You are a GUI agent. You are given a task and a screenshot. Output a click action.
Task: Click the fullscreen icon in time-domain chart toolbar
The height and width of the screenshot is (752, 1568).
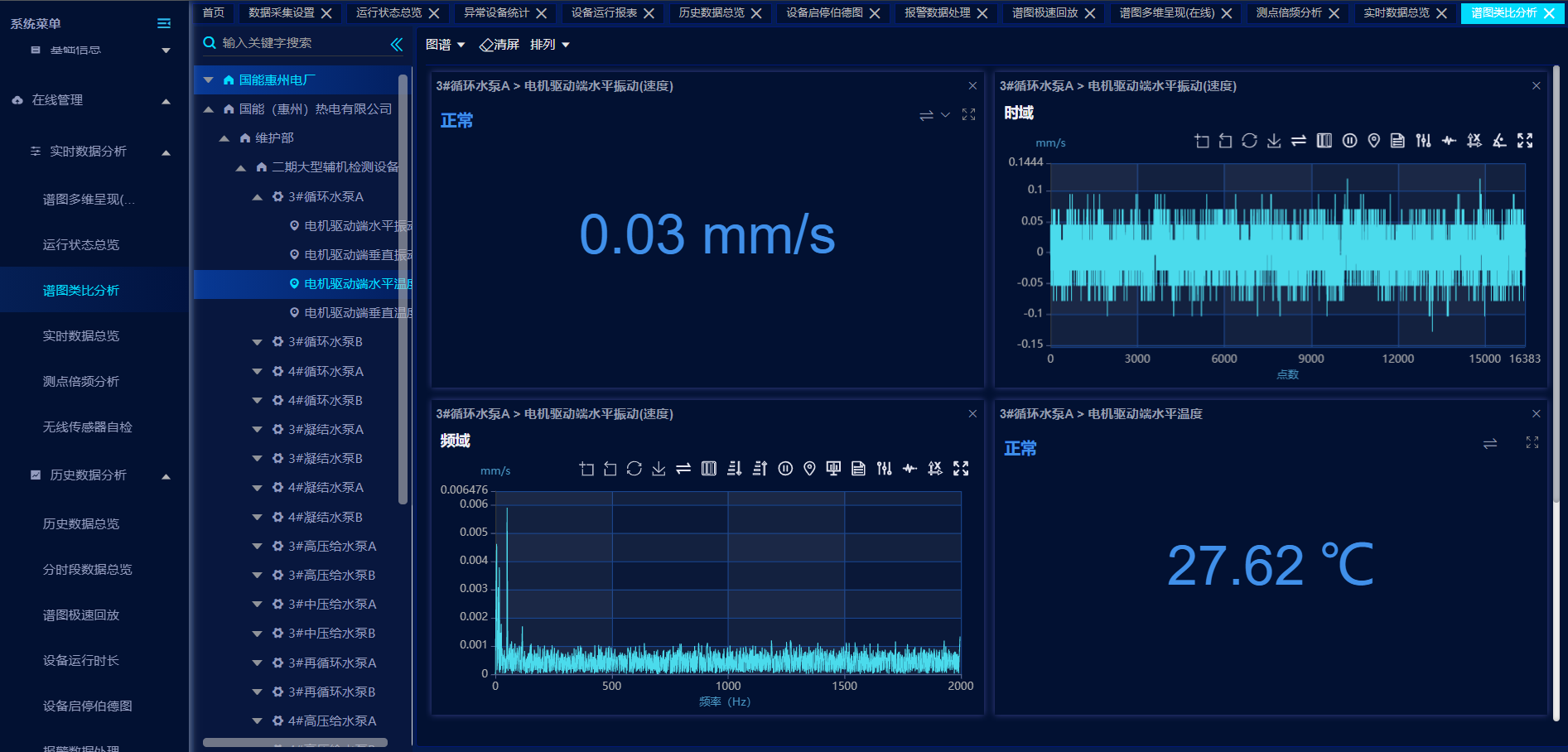pos(1525,141)
